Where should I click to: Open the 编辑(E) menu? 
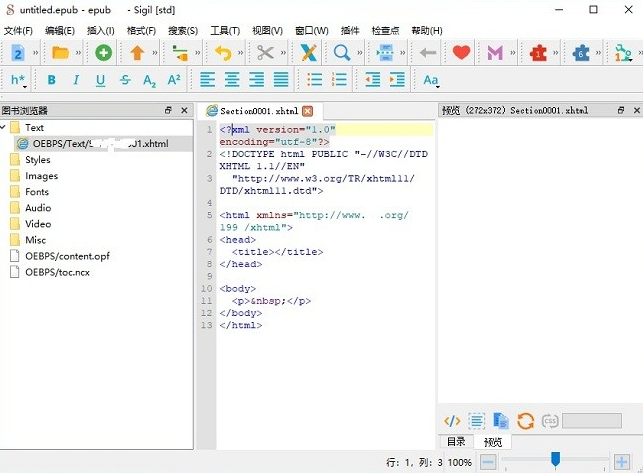[x=60, y=31]
